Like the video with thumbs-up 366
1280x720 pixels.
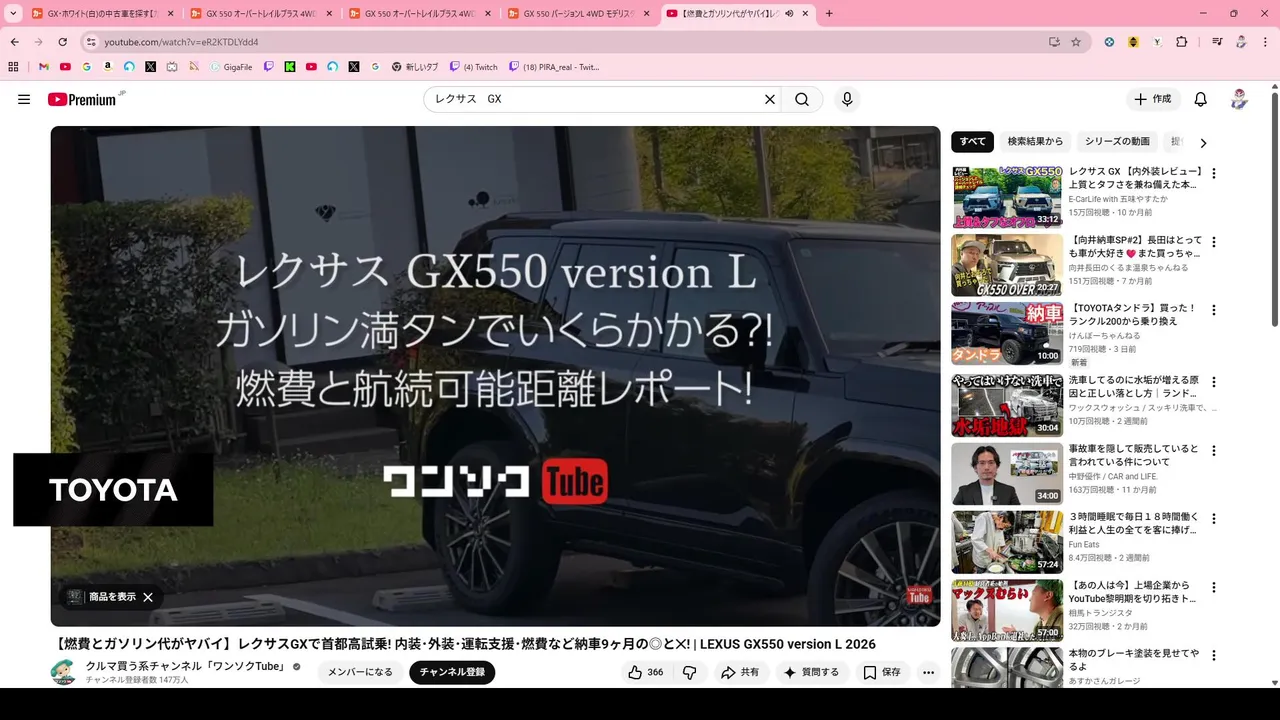click(645, 672)
